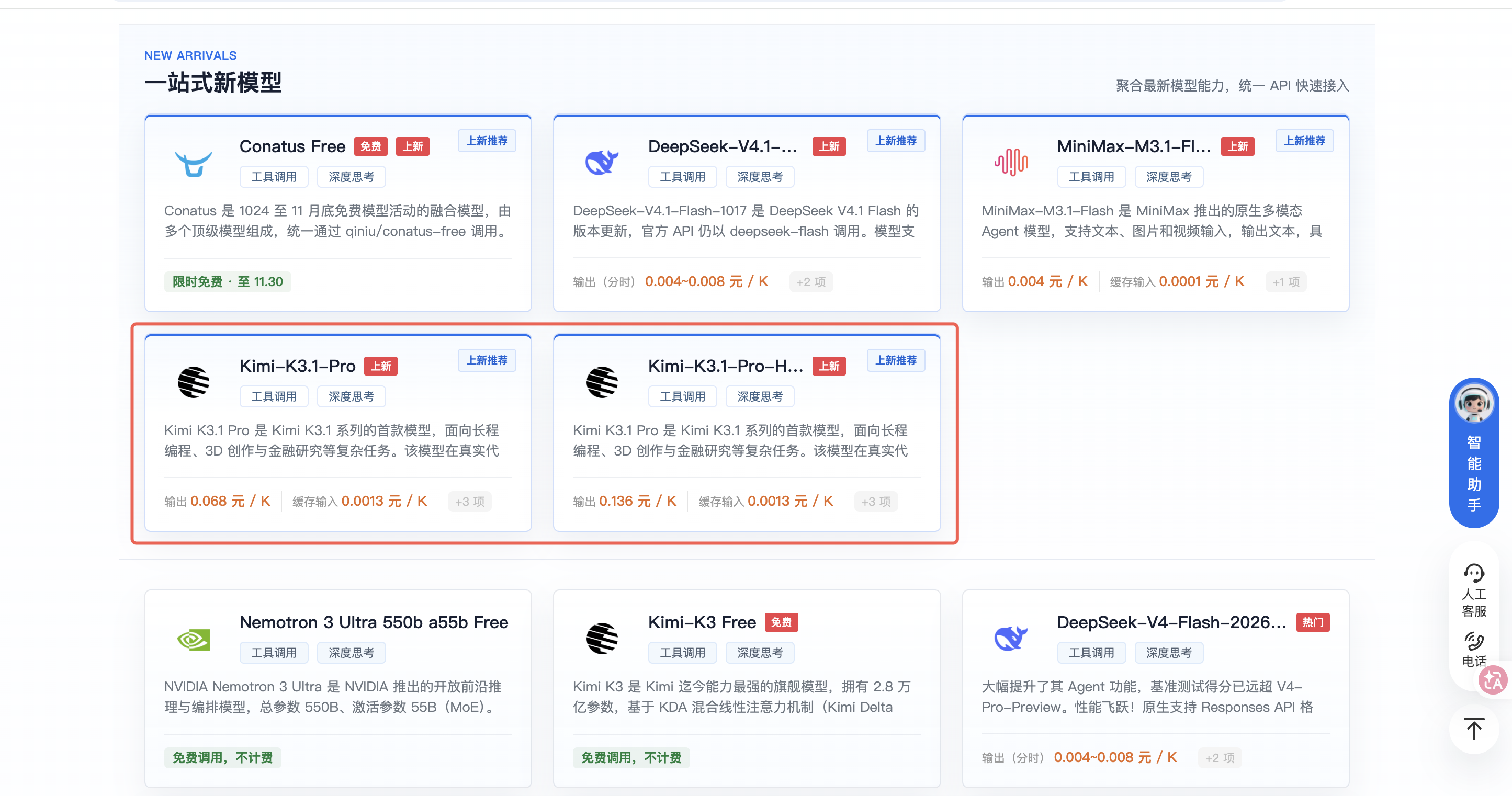Expand the +3 项 pricing on Kimi-K3.1-Pro-H card
The image size is (1512, 796).
click(x=876, y=502)
